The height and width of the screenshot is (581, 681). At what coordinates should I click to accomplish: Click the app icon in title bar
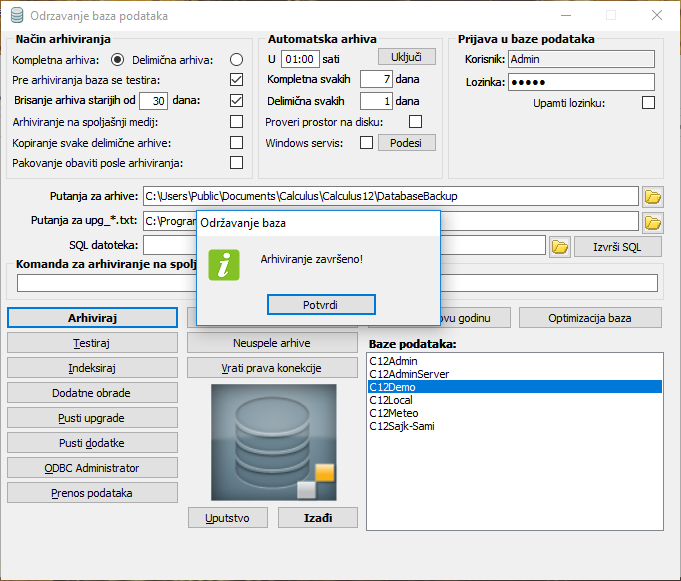[x=15, y=16]
